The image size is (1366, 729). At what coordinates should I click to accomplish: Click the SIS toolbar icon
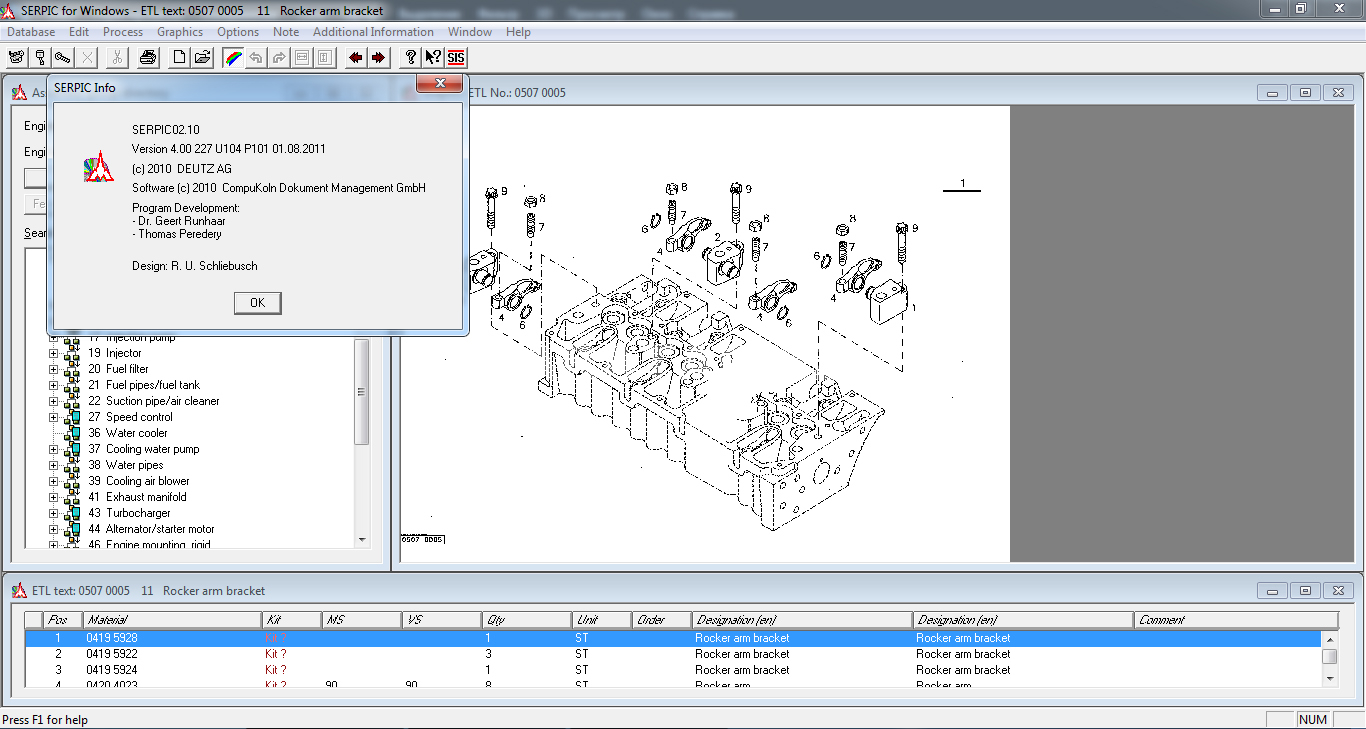(x=456, y=57)
